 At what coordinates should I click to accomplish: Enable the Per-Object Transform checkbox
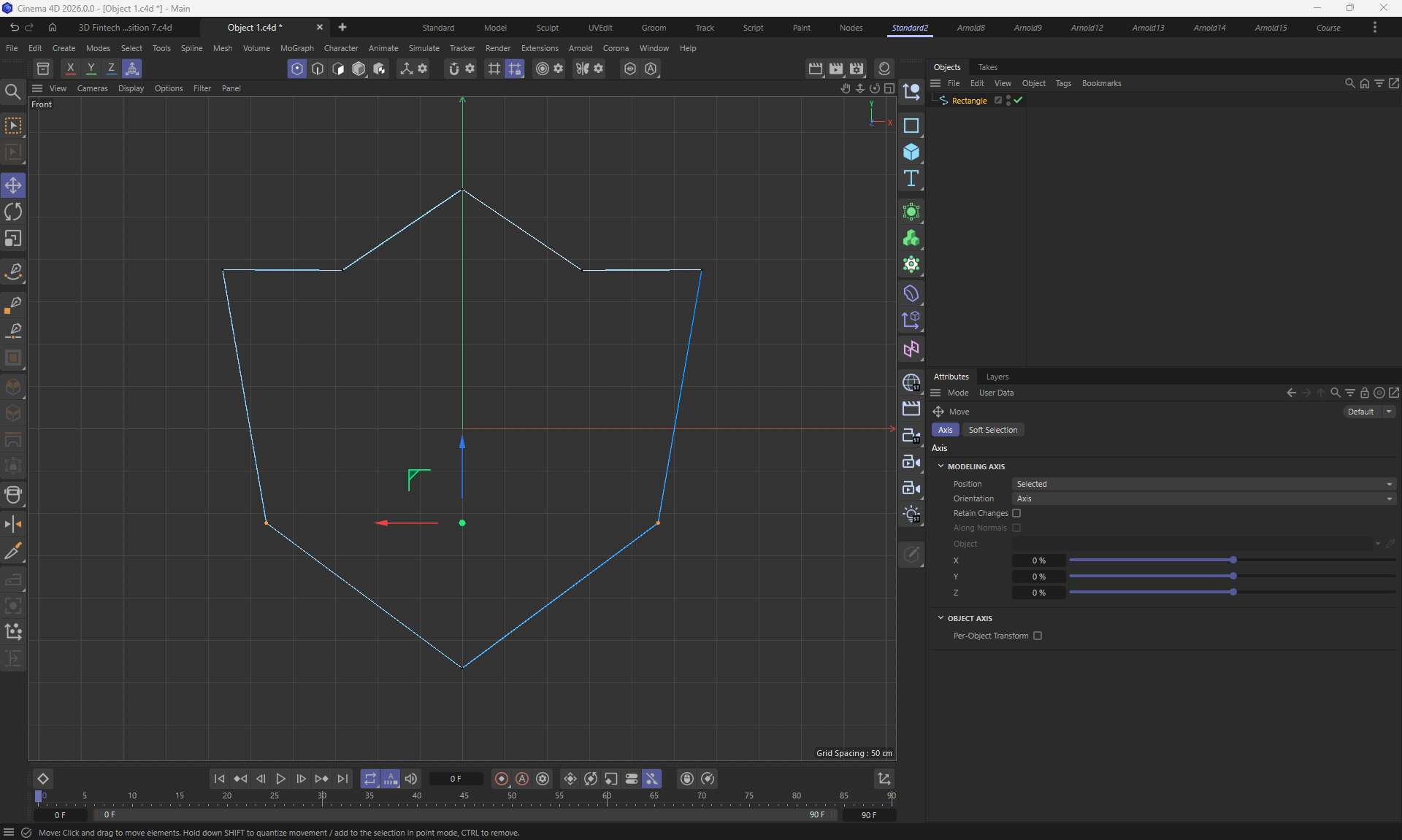click(x=1038, y=636)
